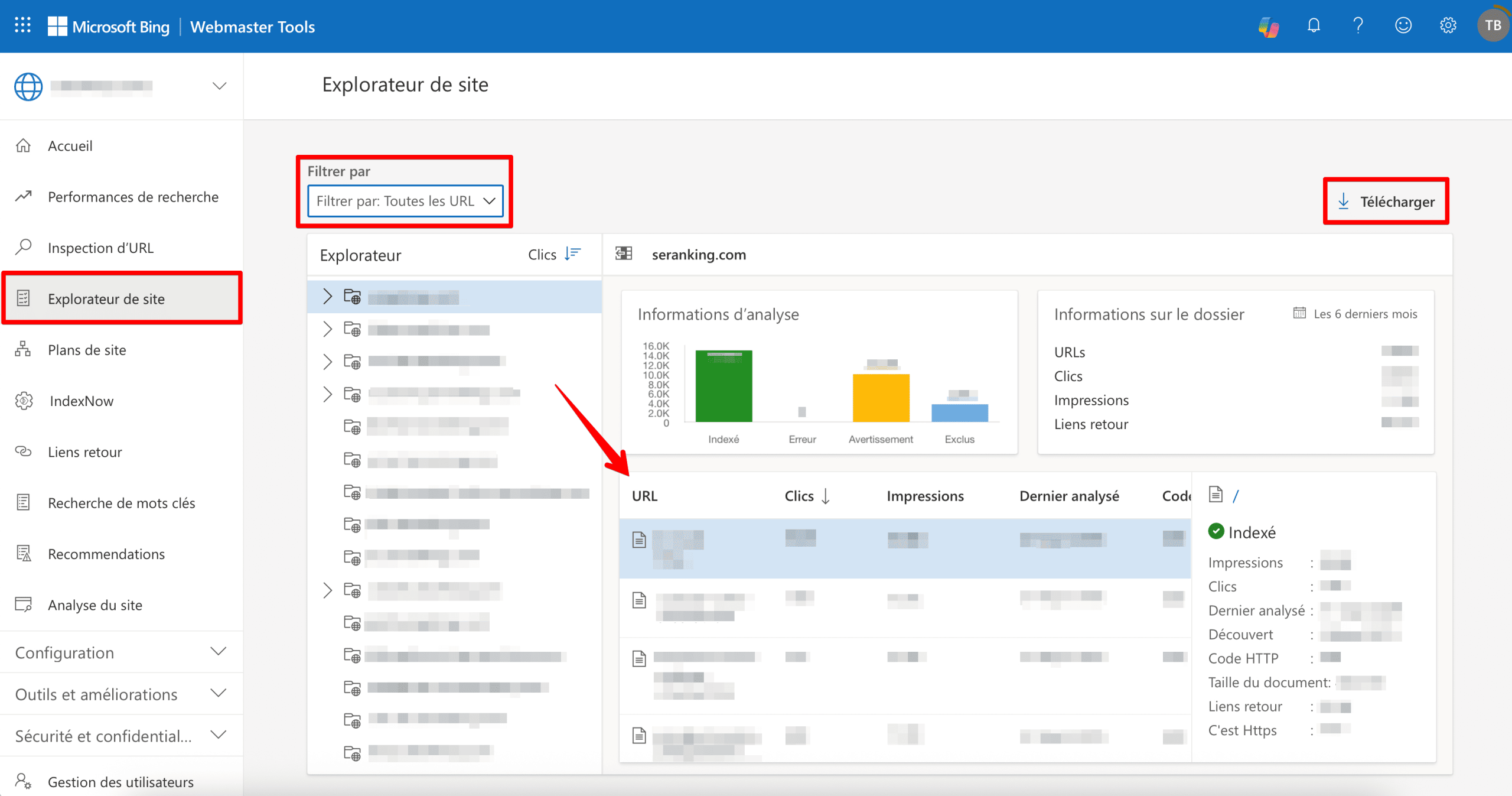Open the help question mark icon
Viewport: 1512px width, 796px height.
pos(1358,25)
